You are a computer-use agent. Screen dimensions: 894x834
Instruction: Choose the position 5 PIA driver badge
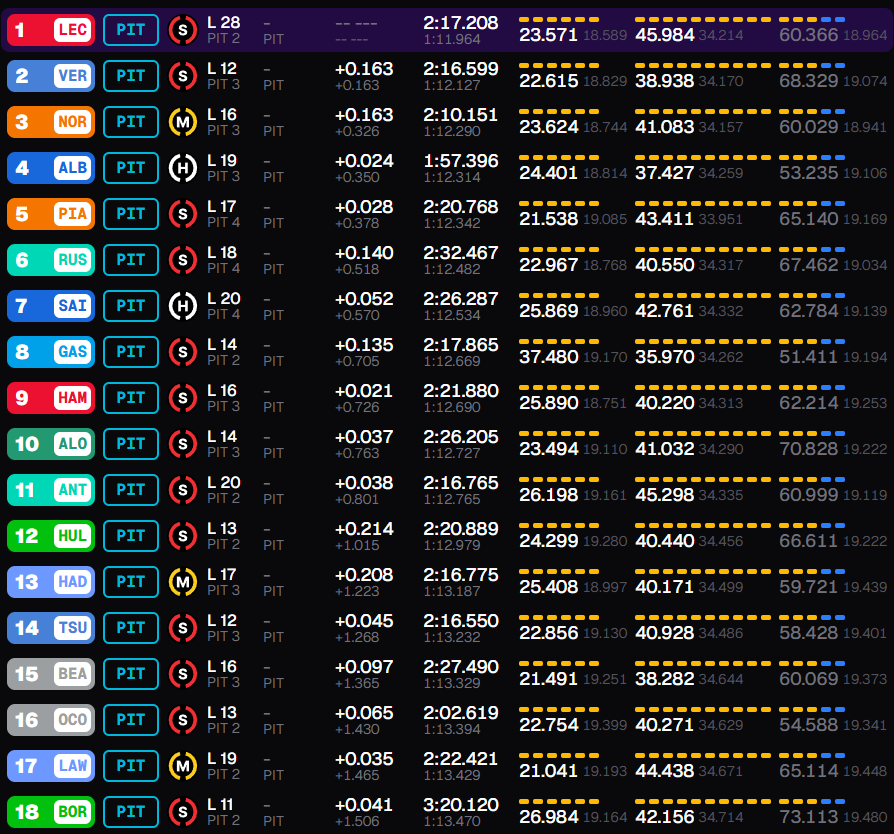(x=51, y=214)
